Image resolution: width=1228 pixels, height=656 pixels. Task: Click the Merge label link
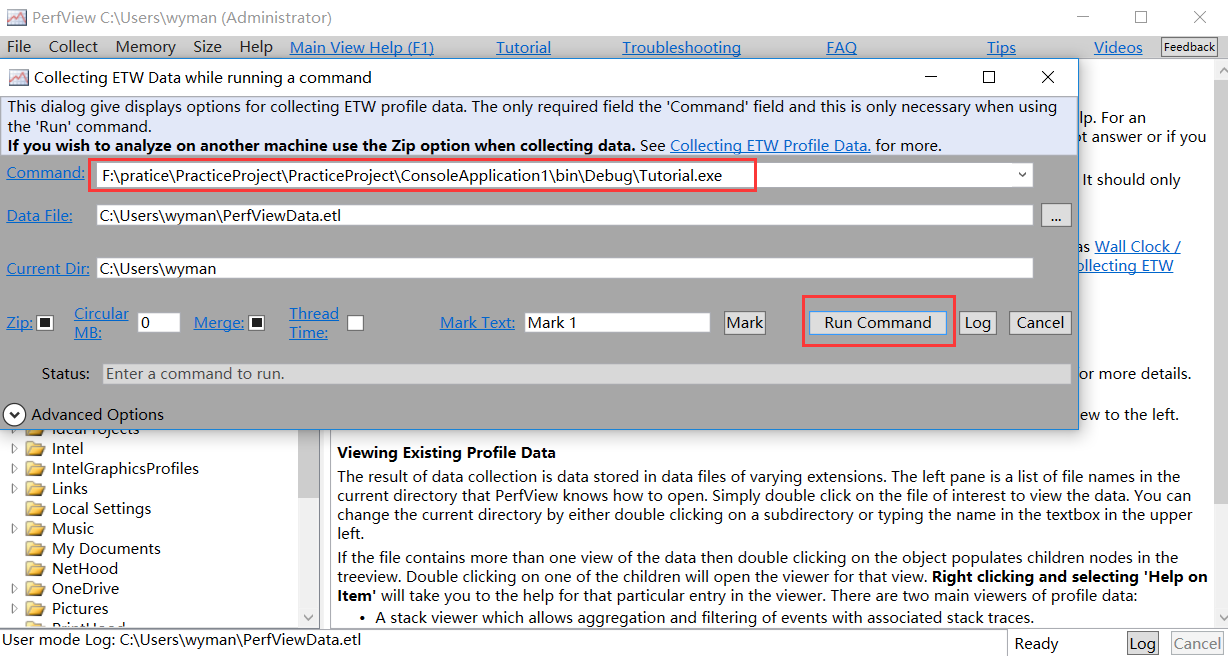(x=219, y=323)
